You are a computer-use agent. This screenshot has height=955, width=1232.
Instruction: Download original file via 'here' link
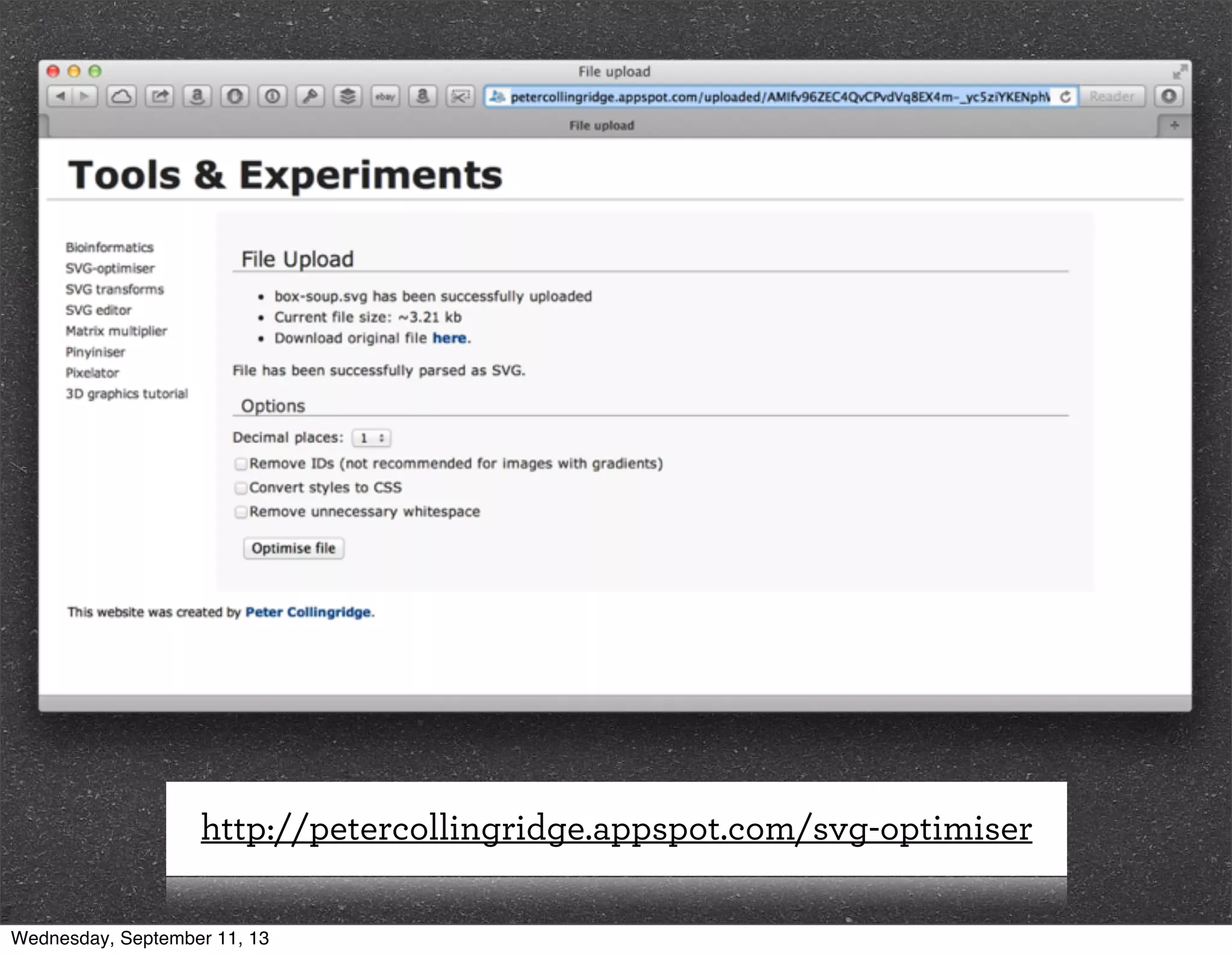coord(449,338)
